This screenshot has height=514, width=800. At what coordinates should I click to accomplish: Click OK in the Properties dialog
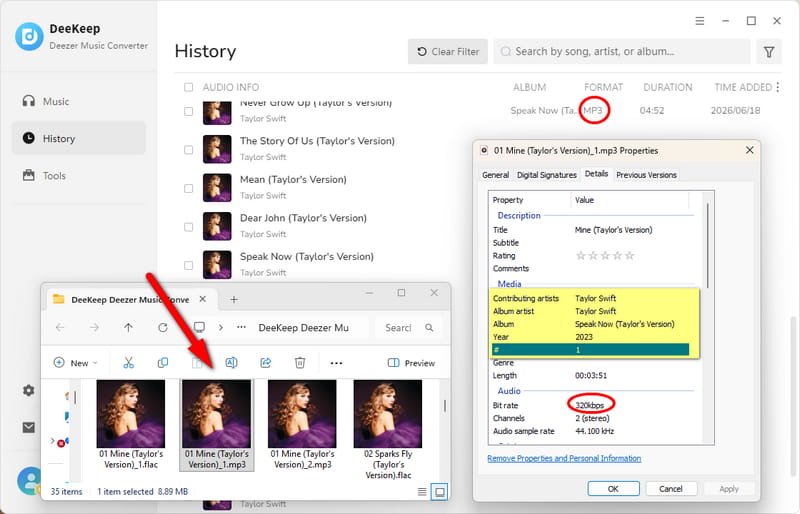point(613,488)
